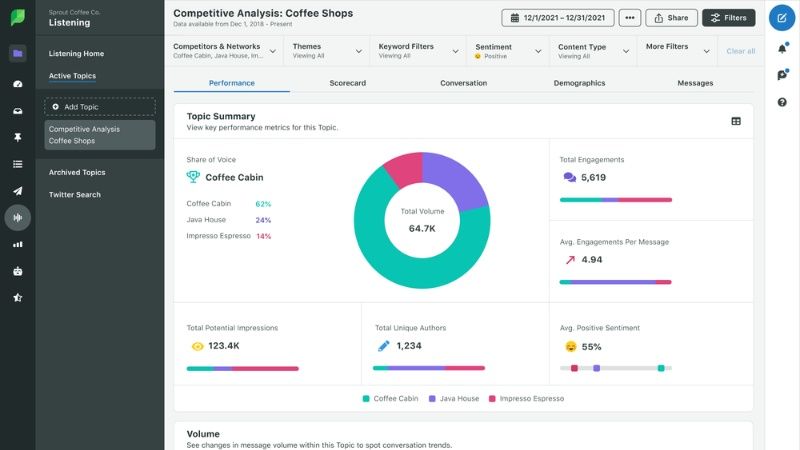Open the notifications bell icon
Screen dimensions: 800x450
click(x=782, y=48)
